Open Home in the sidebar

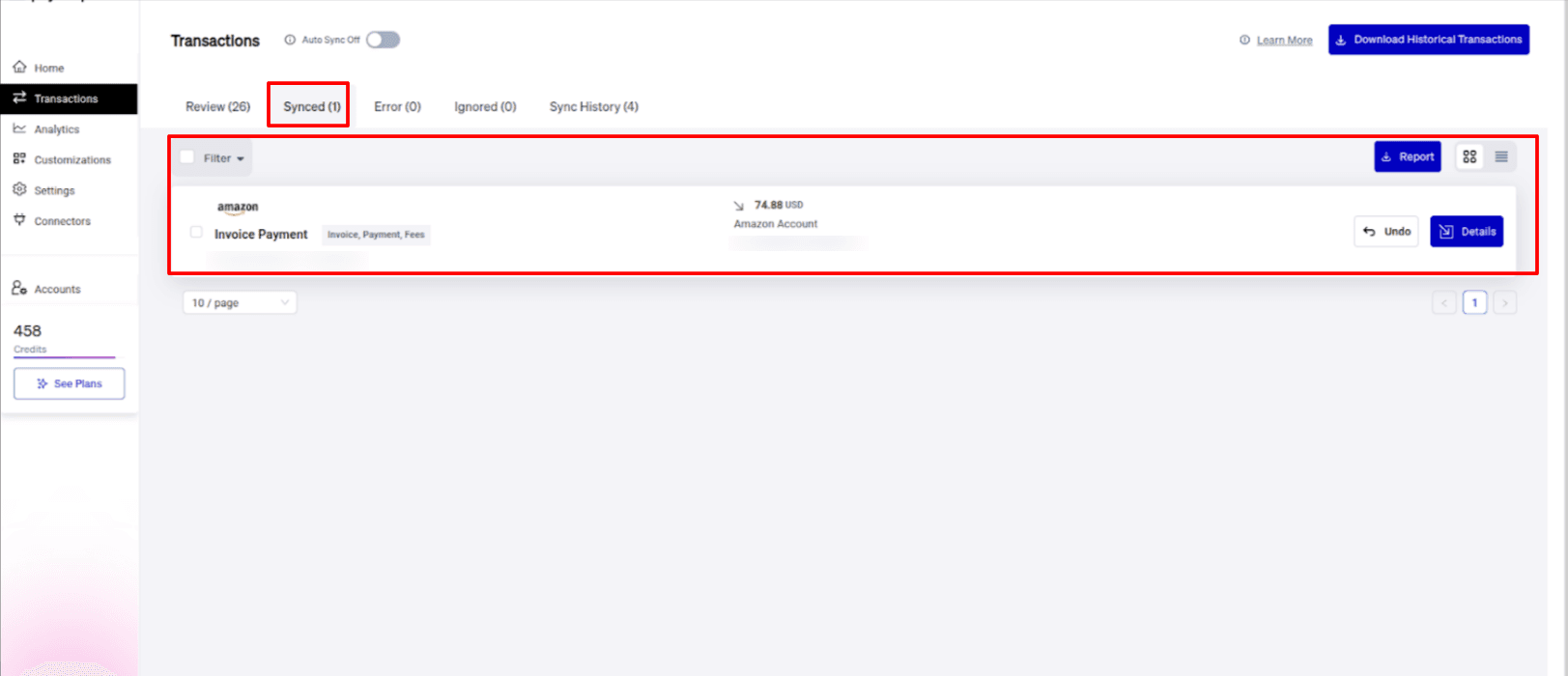(x=48, y=68)
